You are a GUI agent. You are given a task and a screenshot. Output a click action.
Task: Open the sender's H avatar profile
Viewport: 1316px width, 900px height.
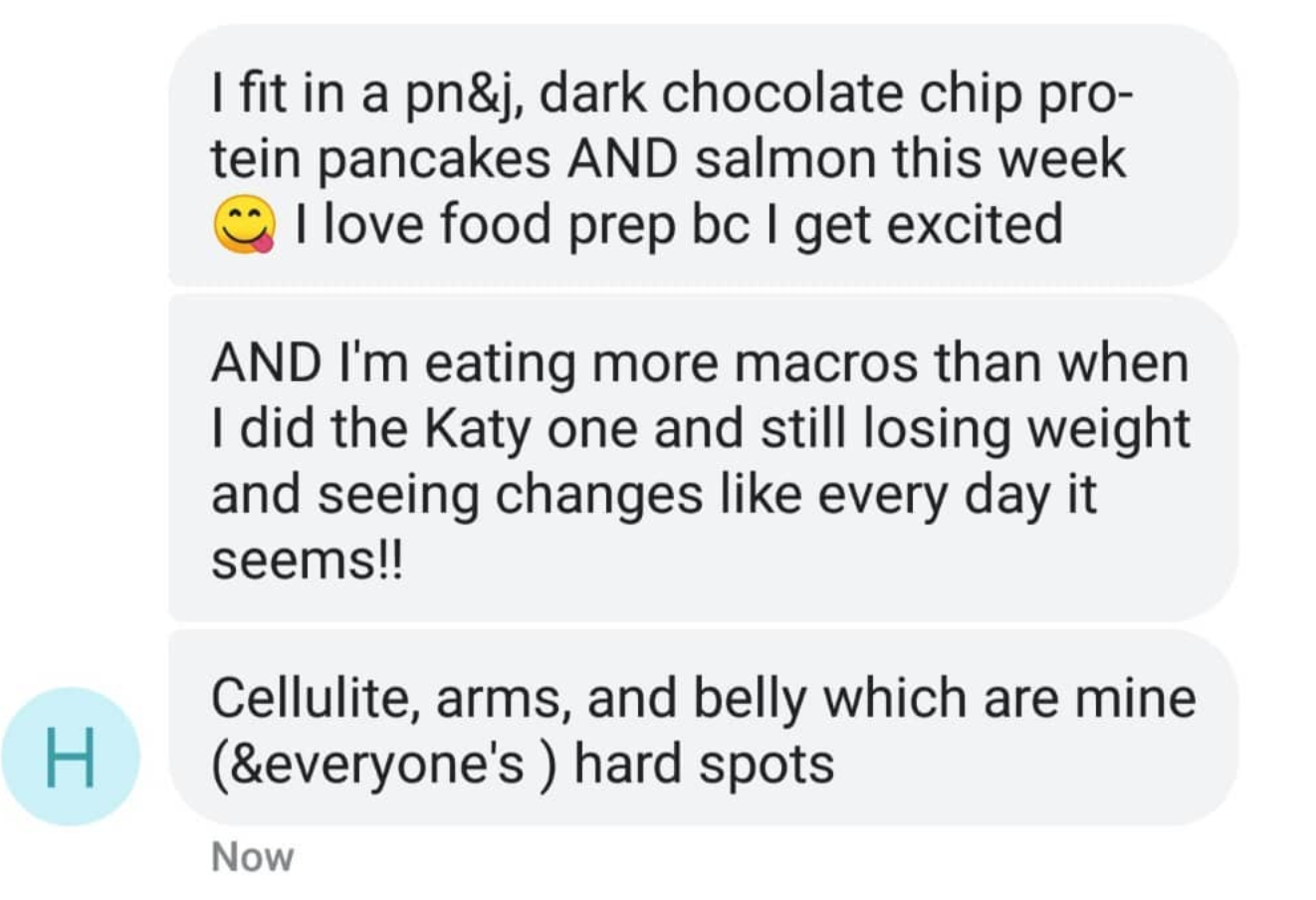point(71,757)
